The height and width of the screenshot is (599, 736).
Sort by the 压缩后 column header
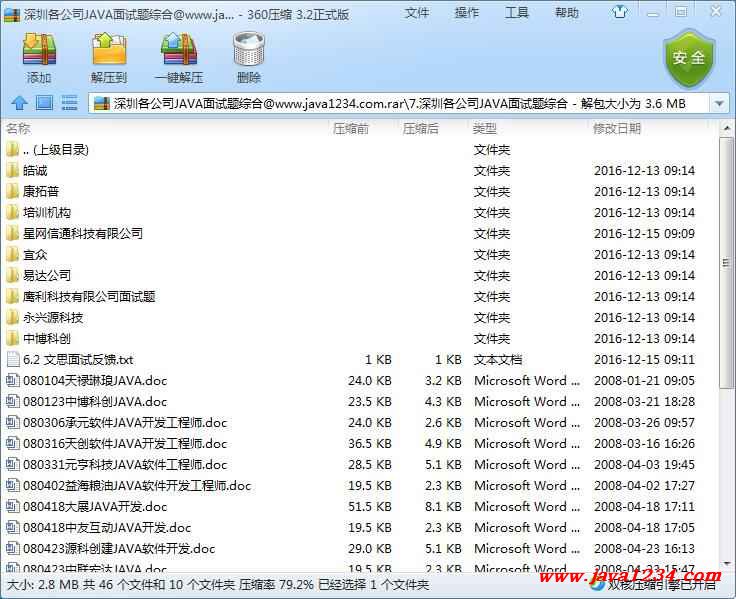[421, 128]
